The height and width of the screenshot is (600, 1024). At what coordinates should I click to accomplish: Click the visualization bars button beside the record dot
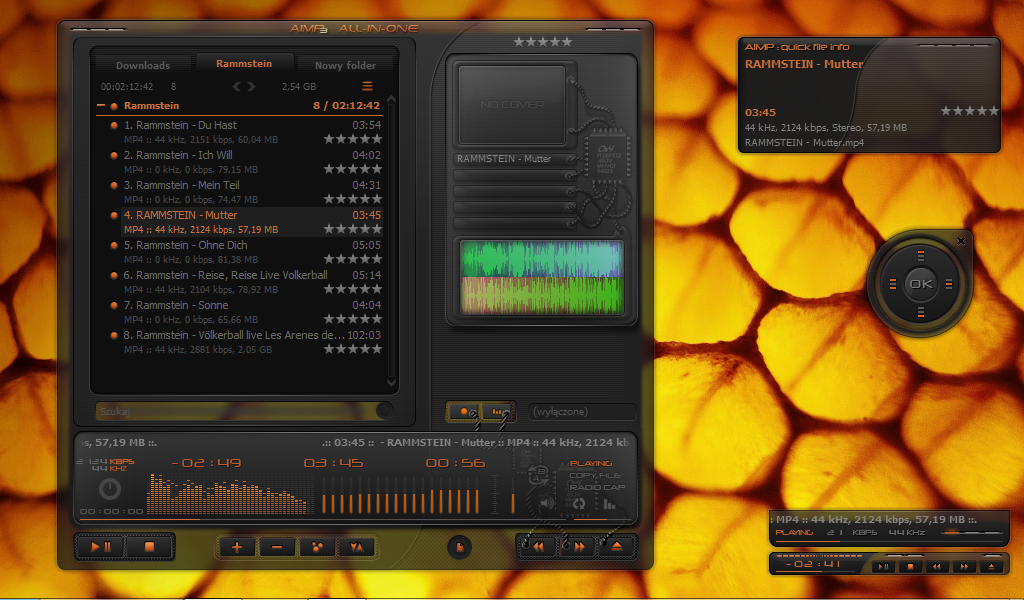tap(497, 412)
